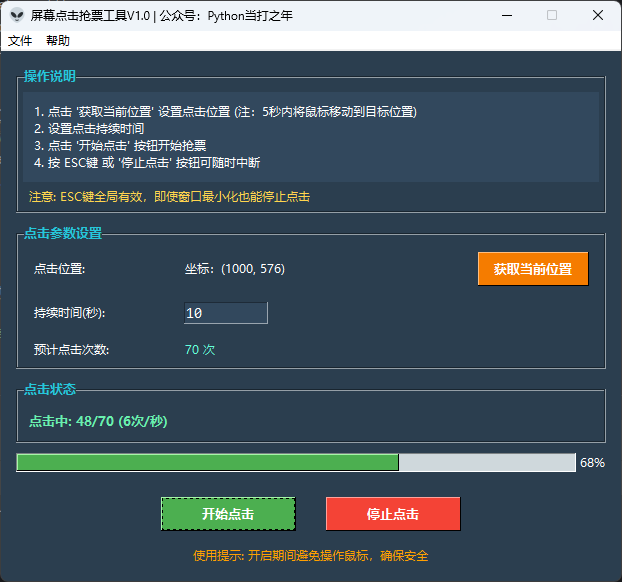Screen dimensions: 622x582
Task: Close the 屏幕点击抢票工具 window
Action: [x=598, y=15]
